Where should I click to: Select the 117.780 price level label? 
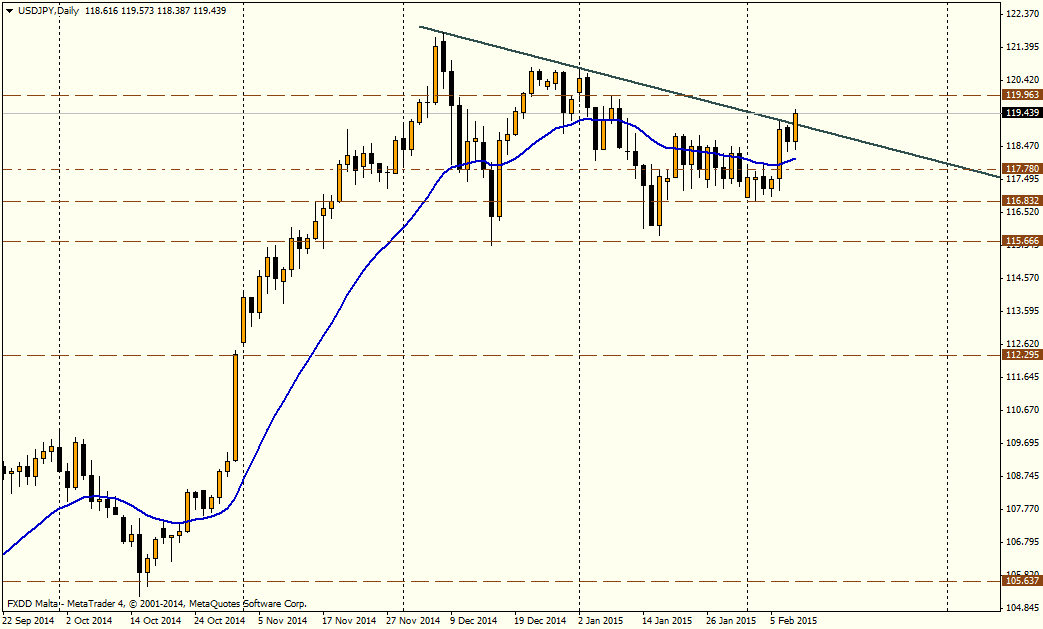tap(1021, 169)
